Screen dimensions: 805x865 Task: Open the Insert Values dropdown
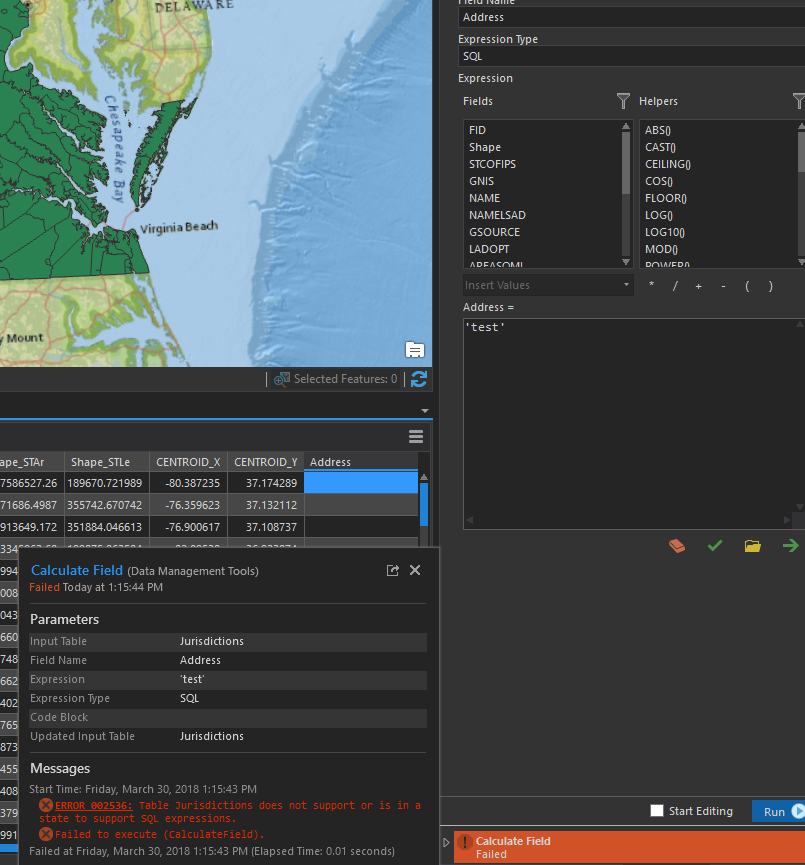[x=548, y=285]
